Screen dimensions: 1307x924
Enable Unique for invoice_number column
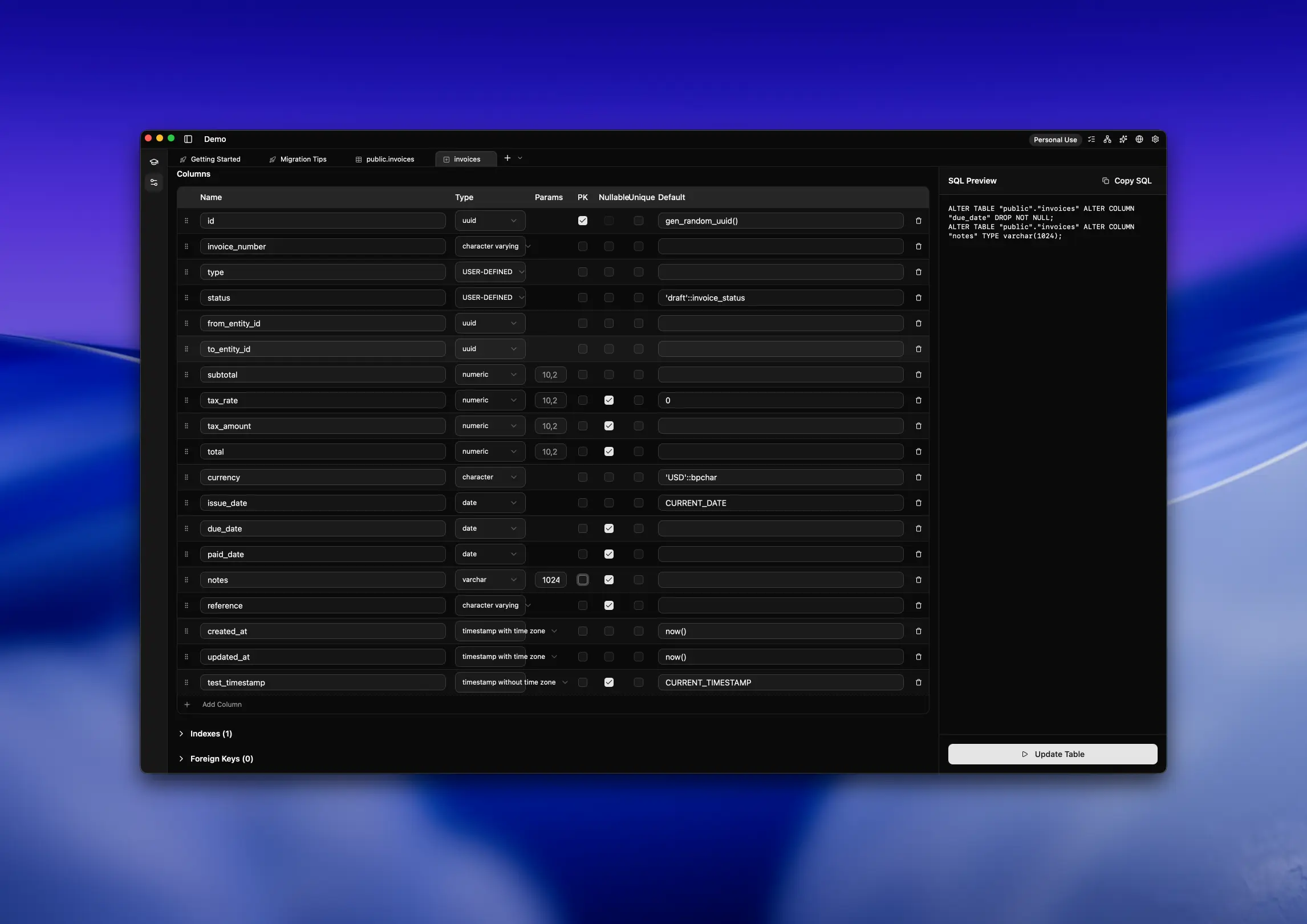[638, 246]
